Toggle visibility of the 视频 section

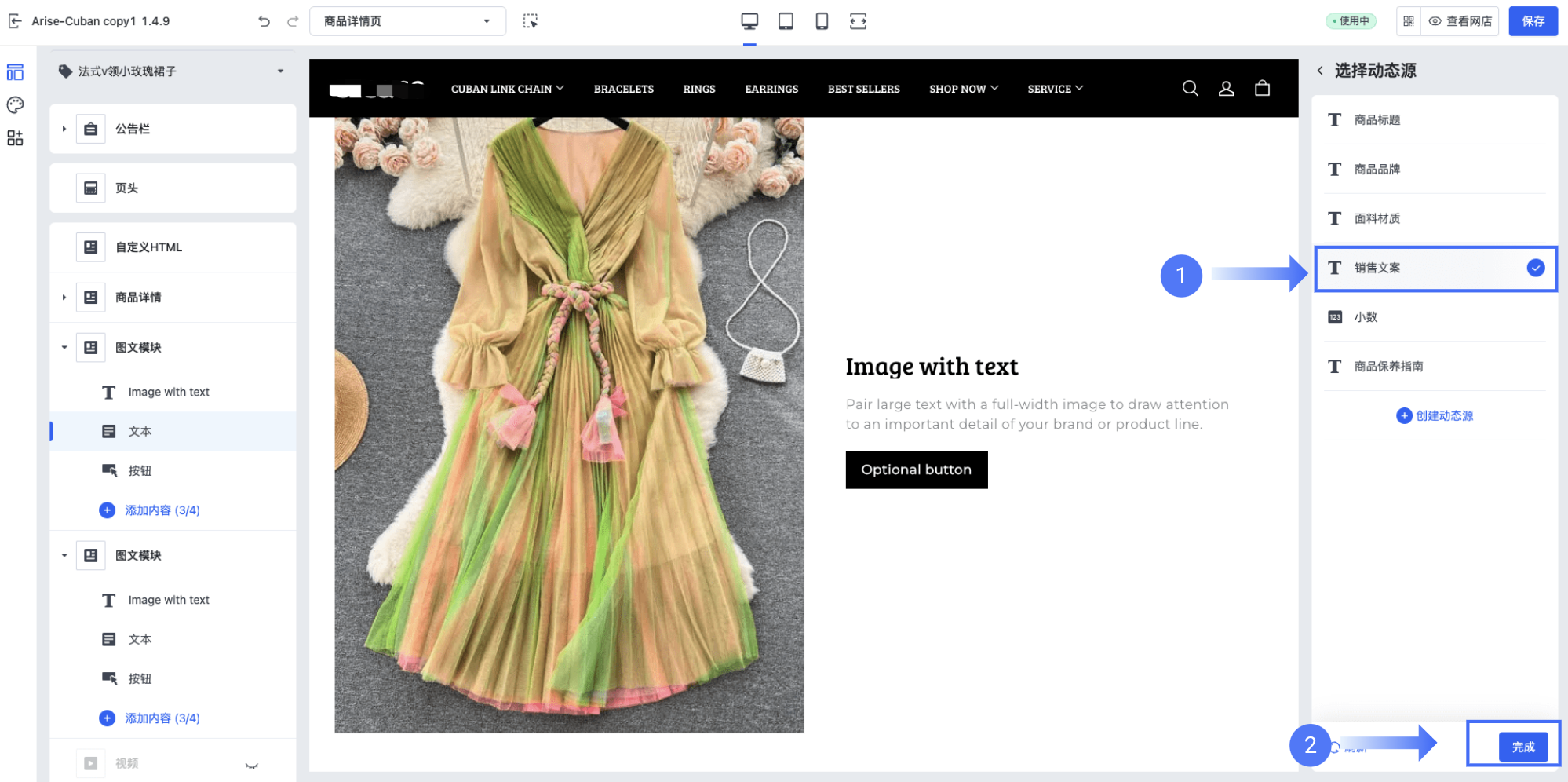252,766
